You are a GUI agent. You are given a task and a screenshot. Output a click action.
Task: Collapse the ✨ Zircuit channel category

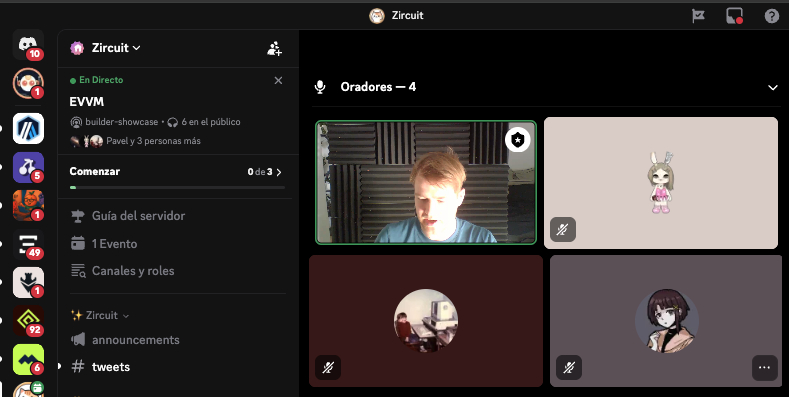tap(100, 315)
